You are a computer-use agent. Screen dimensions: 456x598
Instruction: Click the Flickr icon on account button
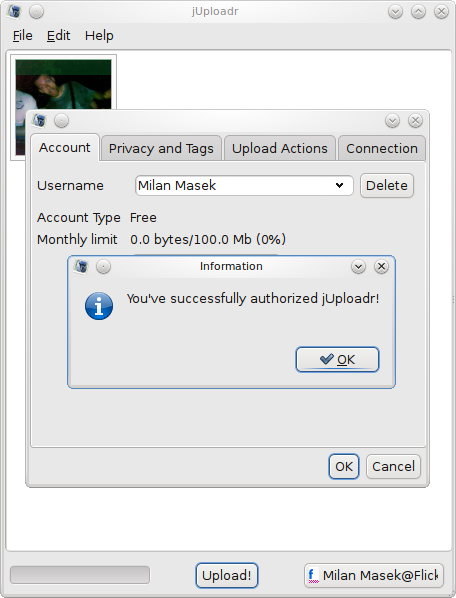(313, 575)
